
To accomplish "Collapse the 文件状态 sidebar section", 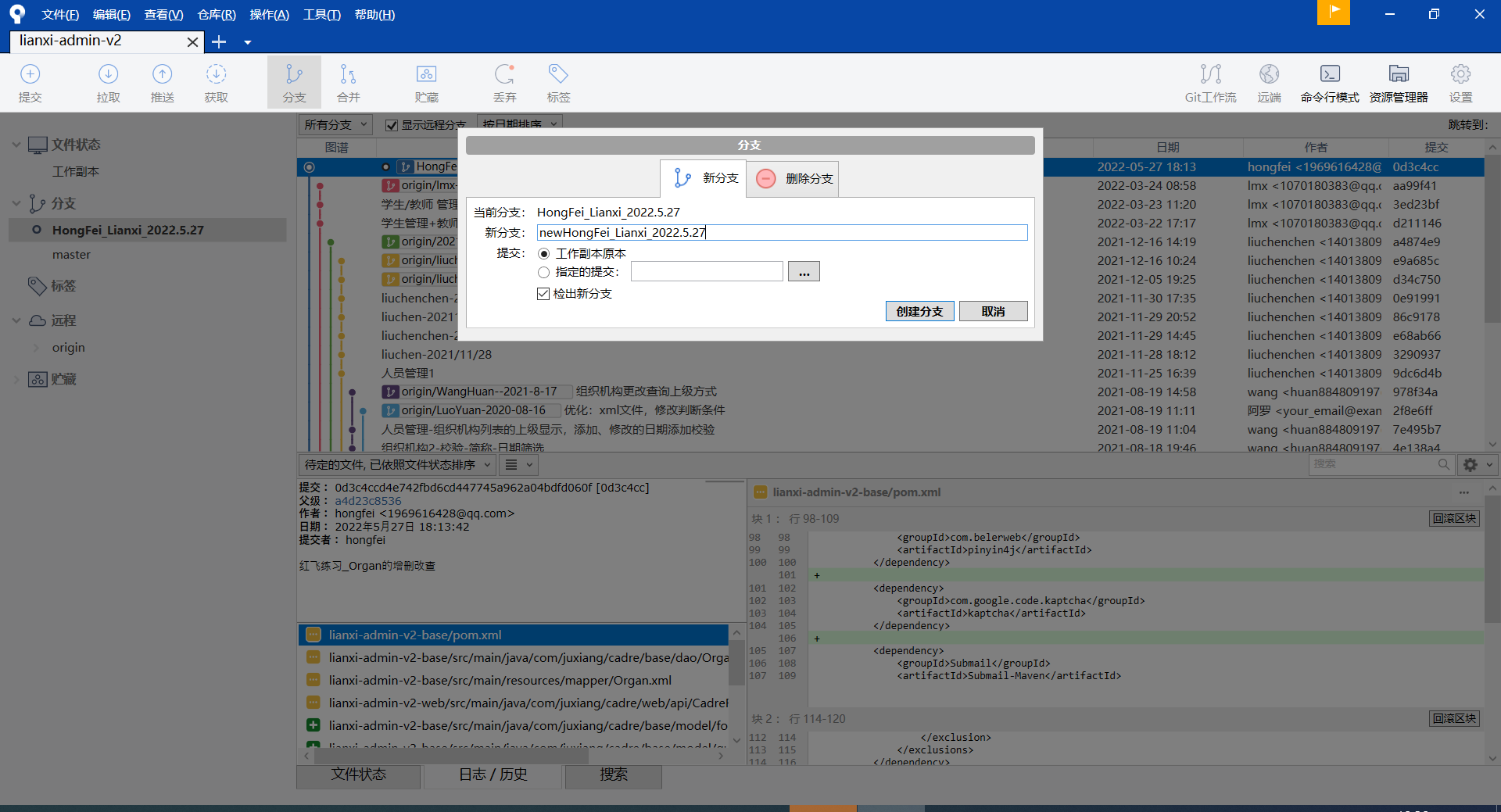I will (16, 145).
